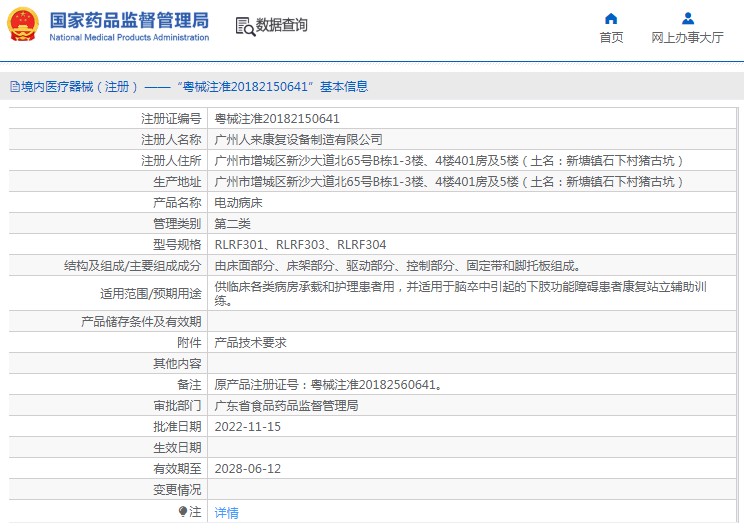The height and width of the screenshot is (529, 744).
Task: Click the lightbulb icon beside 注
Action: [x=183, y=511]
